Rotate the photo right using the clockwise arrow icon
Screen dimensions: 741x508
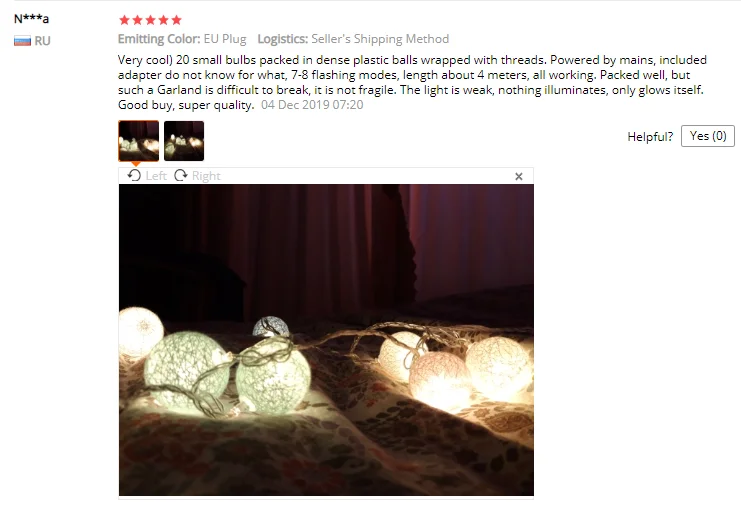(x=181, y=176)
